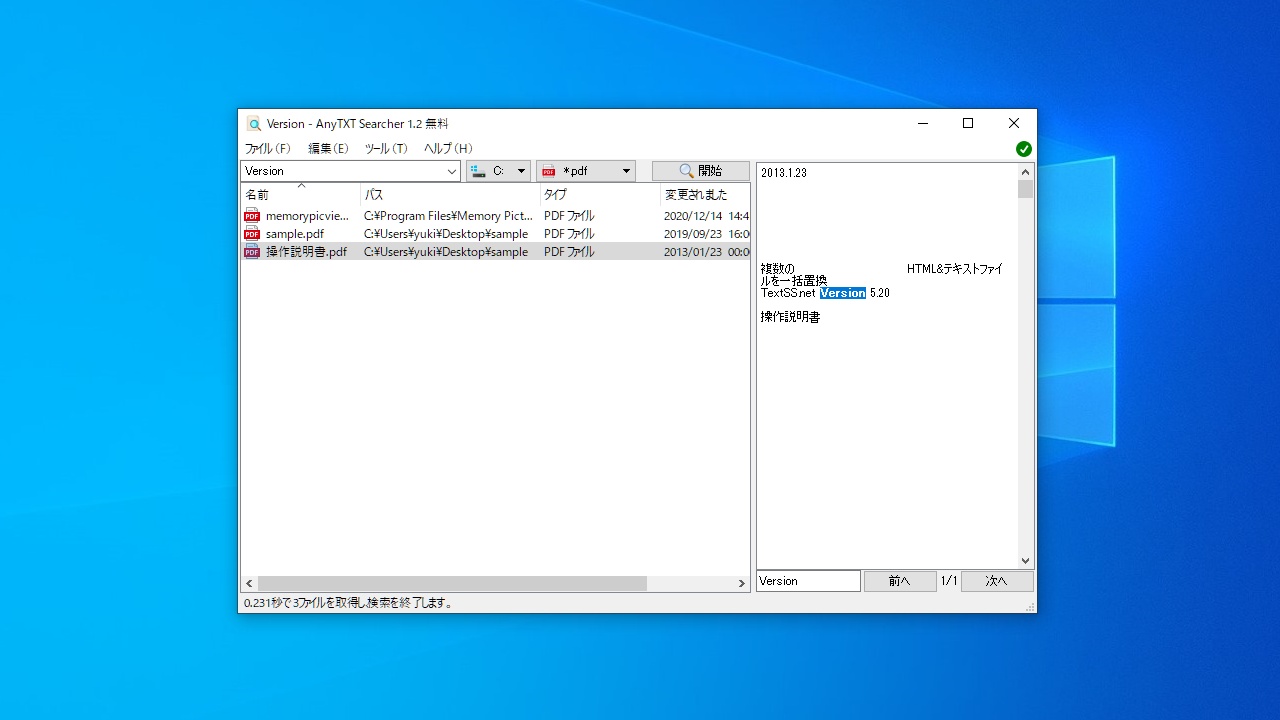Click the status bar search result message
Screen dimensions: 1280x720
click(x=349, y=603)
